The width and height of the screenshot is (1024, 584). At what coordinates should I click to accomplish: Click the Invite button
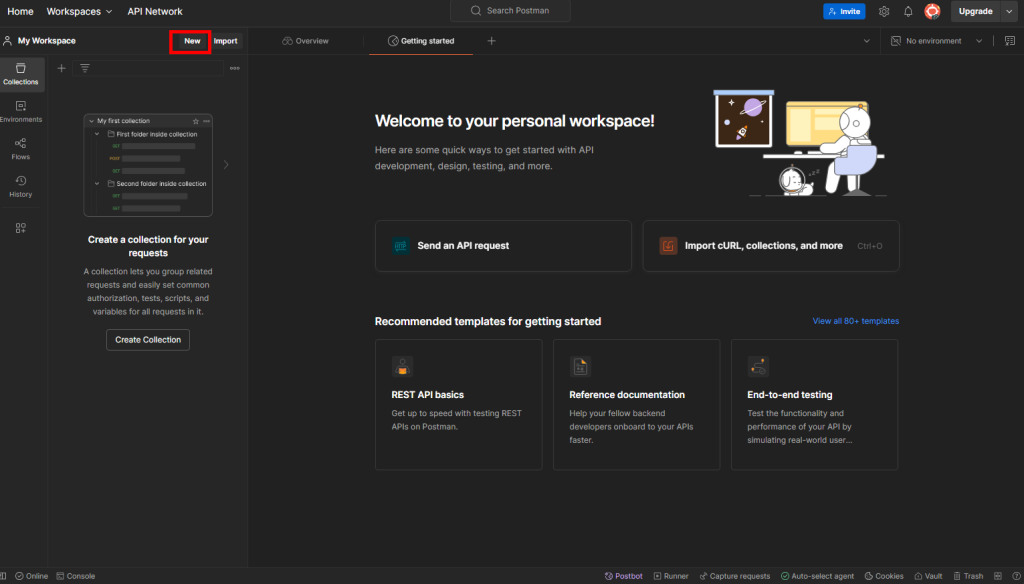click(844, 11)
